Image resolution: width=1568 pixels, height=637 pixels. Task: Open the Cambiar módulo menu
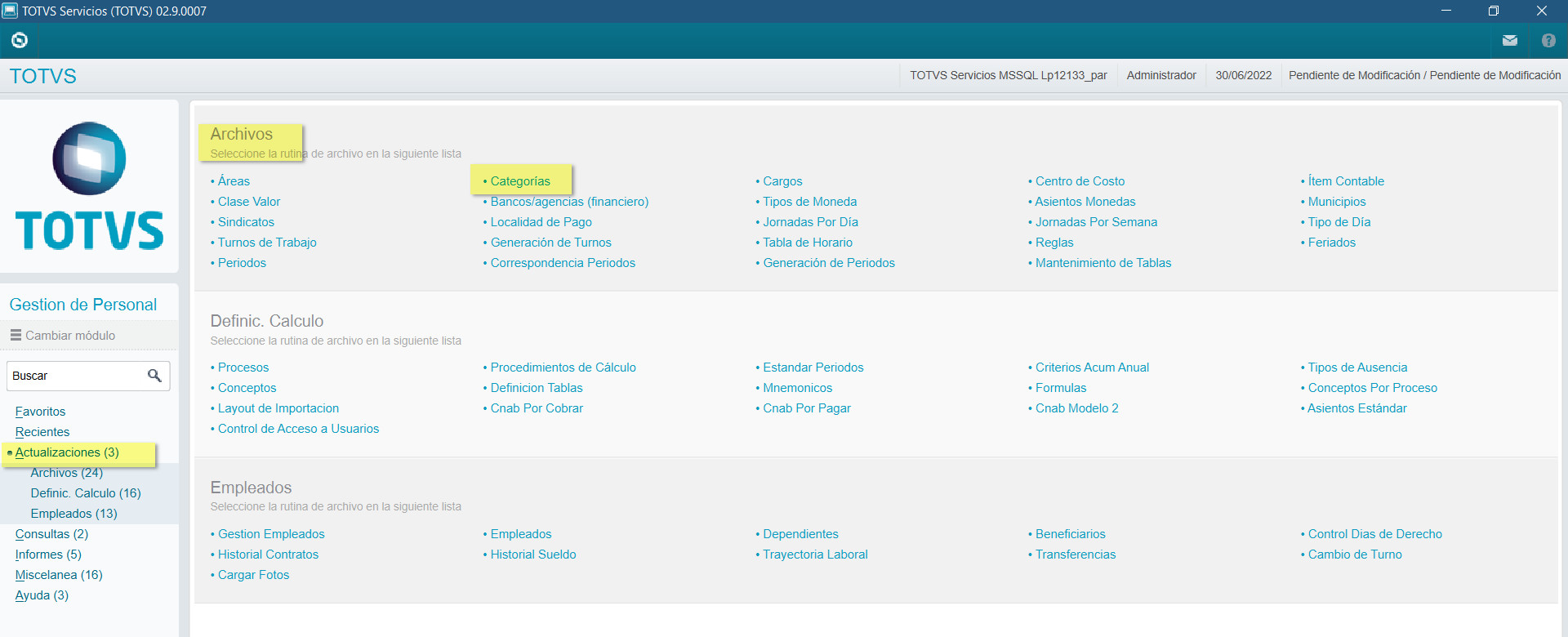click(63, 336)
